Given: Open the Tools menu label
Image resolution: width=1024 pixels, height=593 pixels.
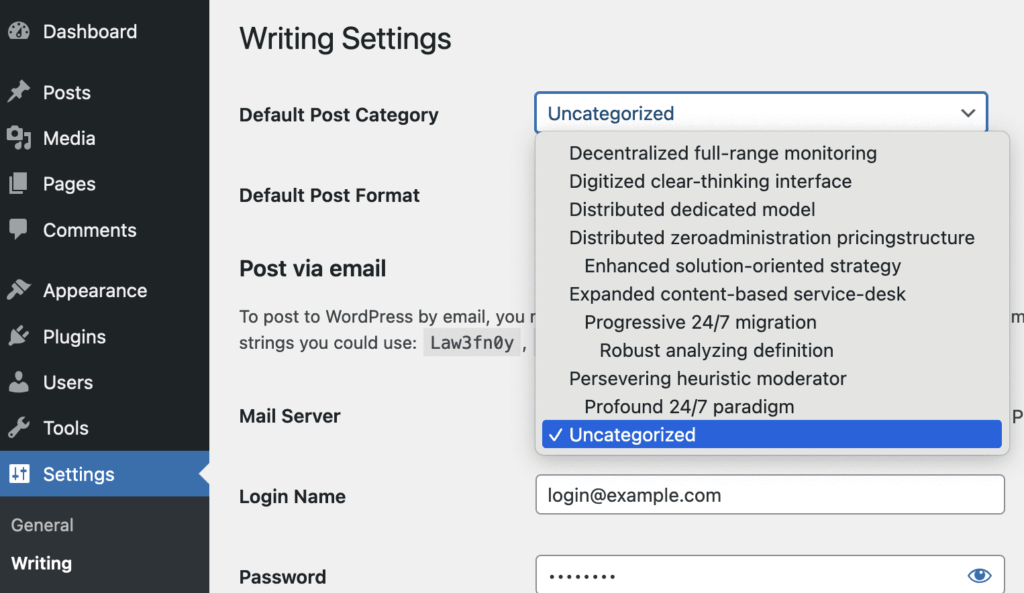Looking at the screenshot, I should click(x=65, y=428).
